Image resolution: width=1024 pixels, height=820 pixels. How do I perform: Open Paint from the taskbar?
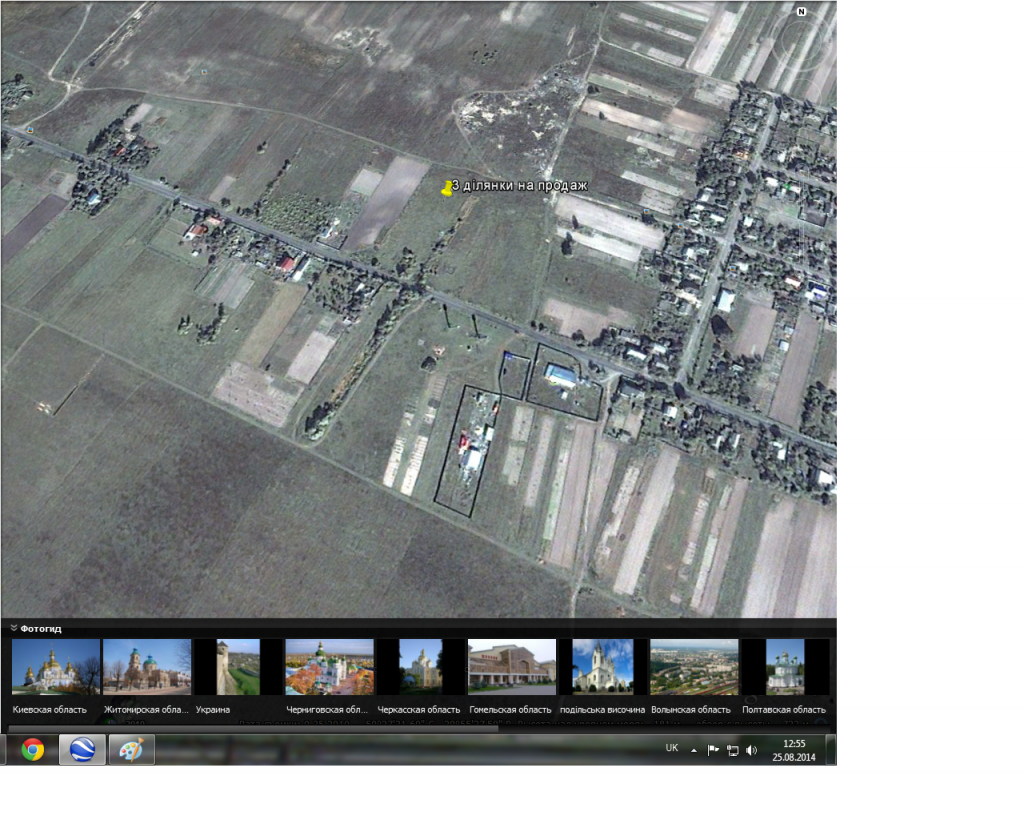click(x=131, y=750)
